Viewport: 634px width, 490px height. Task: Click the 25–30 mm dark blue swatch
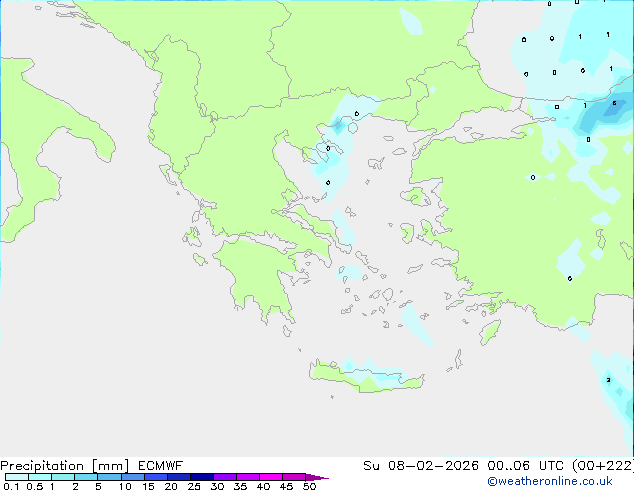pyautogui.click(x=201, y=477)
